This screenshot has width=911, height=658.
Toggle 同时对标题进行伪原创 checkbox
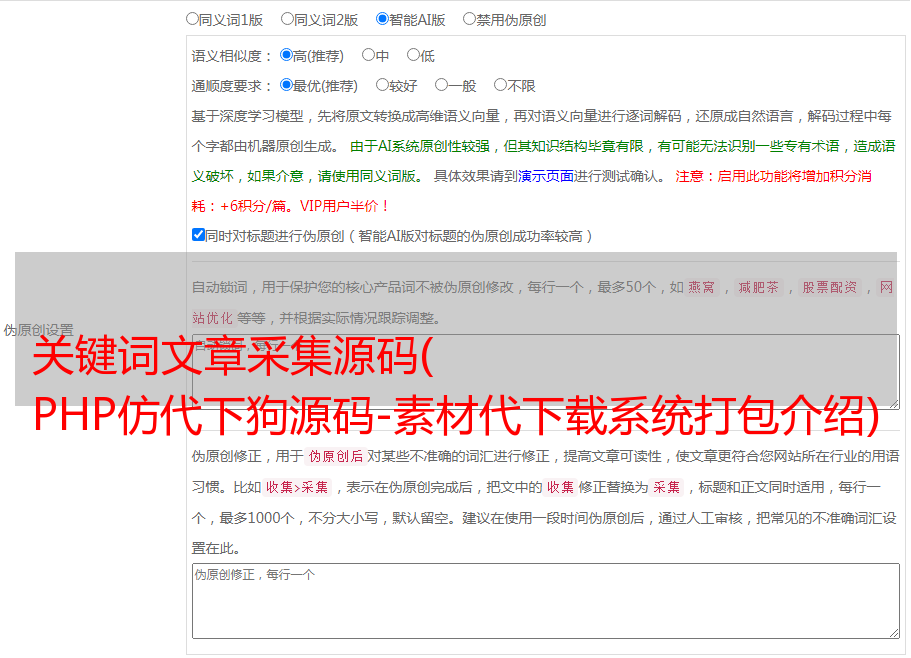point(198,235)
